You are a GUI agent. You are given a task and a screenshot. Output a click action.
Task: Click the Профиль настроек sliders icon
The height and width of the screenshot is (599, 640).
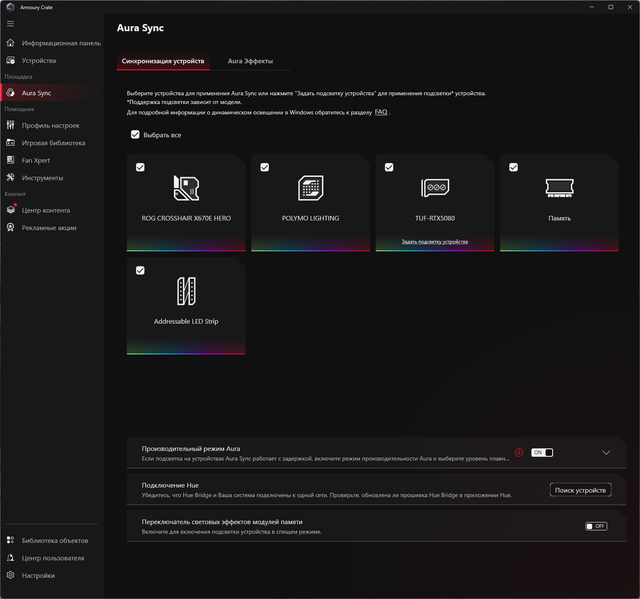coord(11,125)
